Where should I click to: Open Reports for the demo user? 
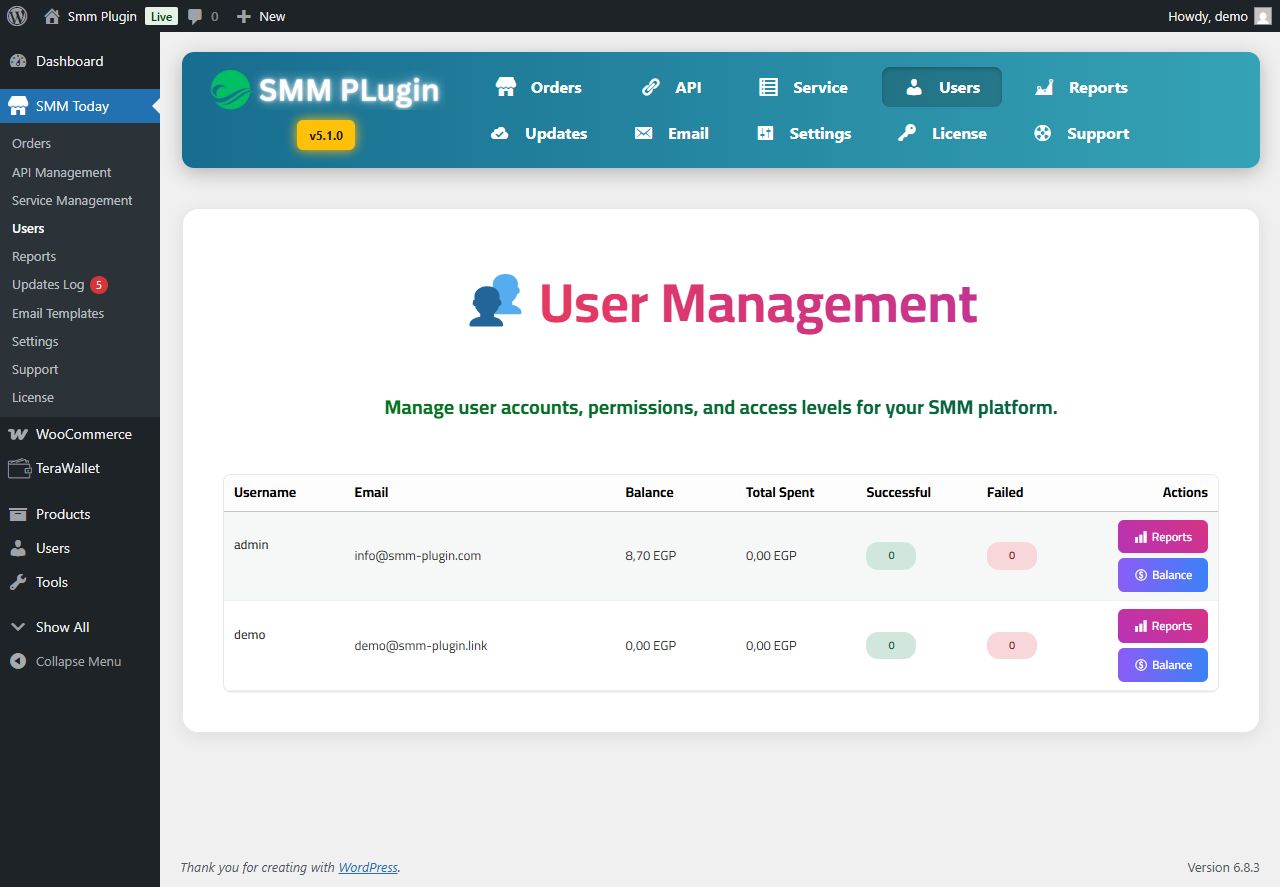coord(1163,626)
